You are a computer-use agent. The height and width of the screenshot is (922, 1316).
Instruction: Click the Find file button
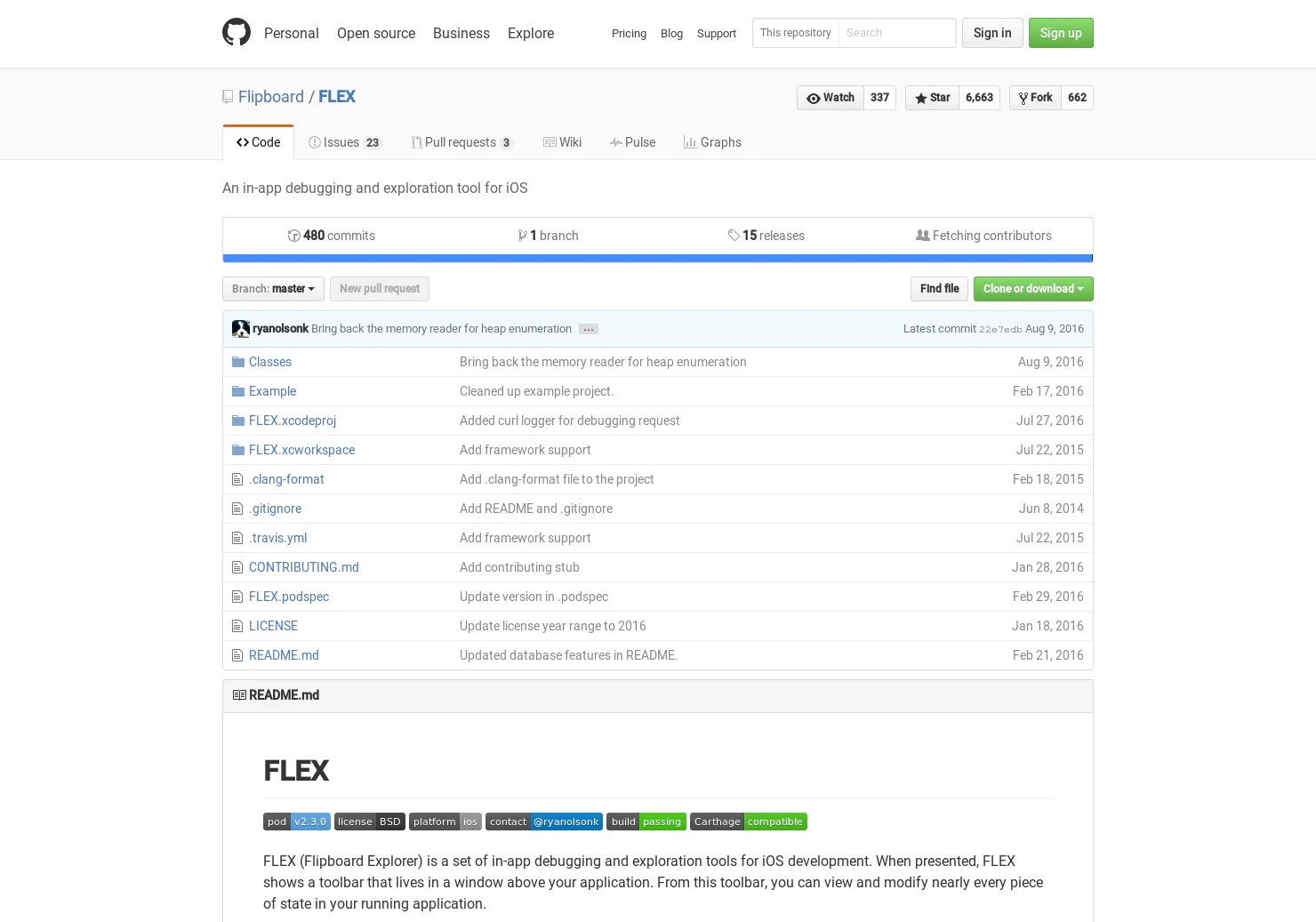[x=939, y=289]
